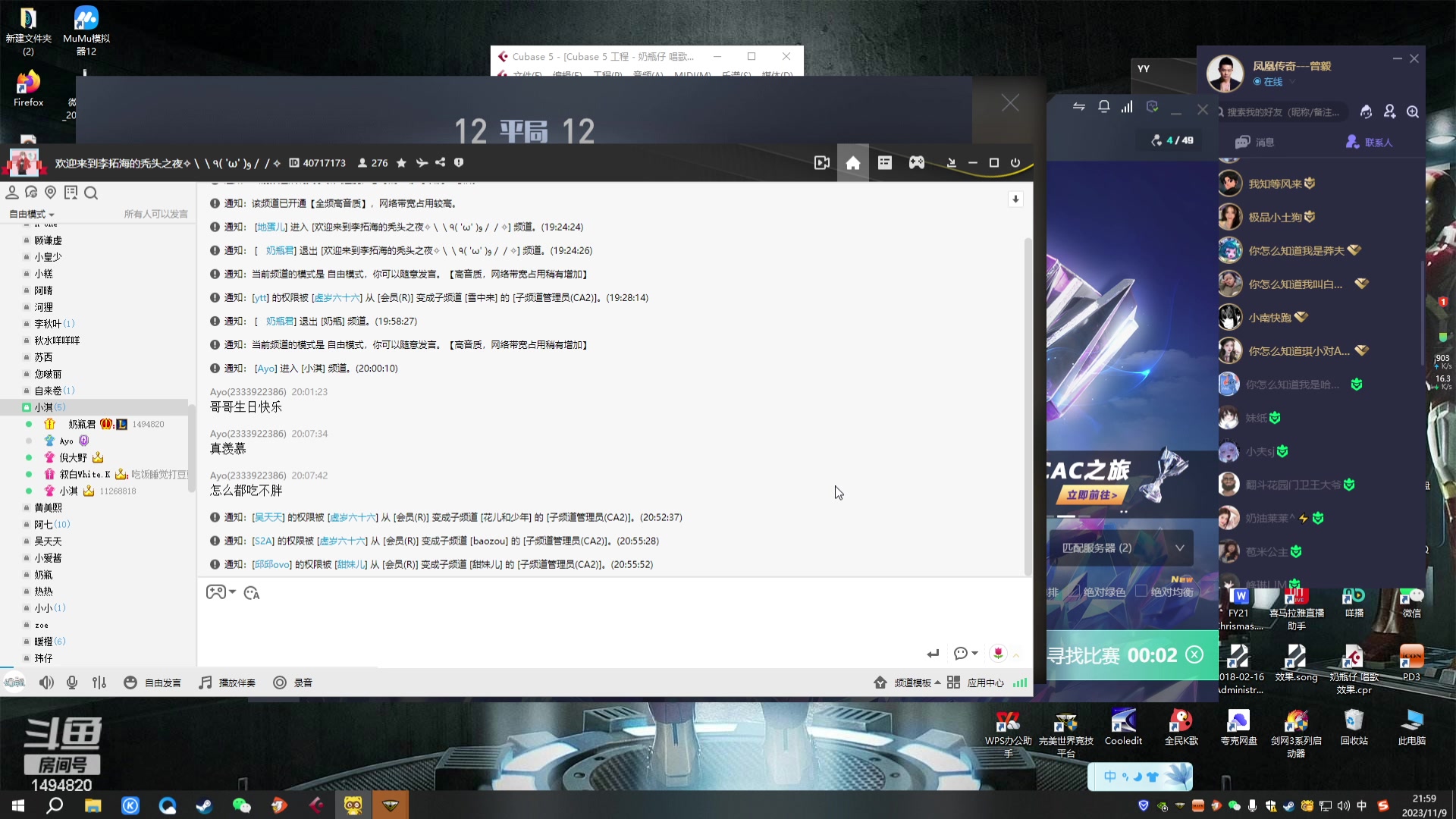Click the emoji/font icon above chat input
This screenshot has width=1456, height=819.
(252, 593)
